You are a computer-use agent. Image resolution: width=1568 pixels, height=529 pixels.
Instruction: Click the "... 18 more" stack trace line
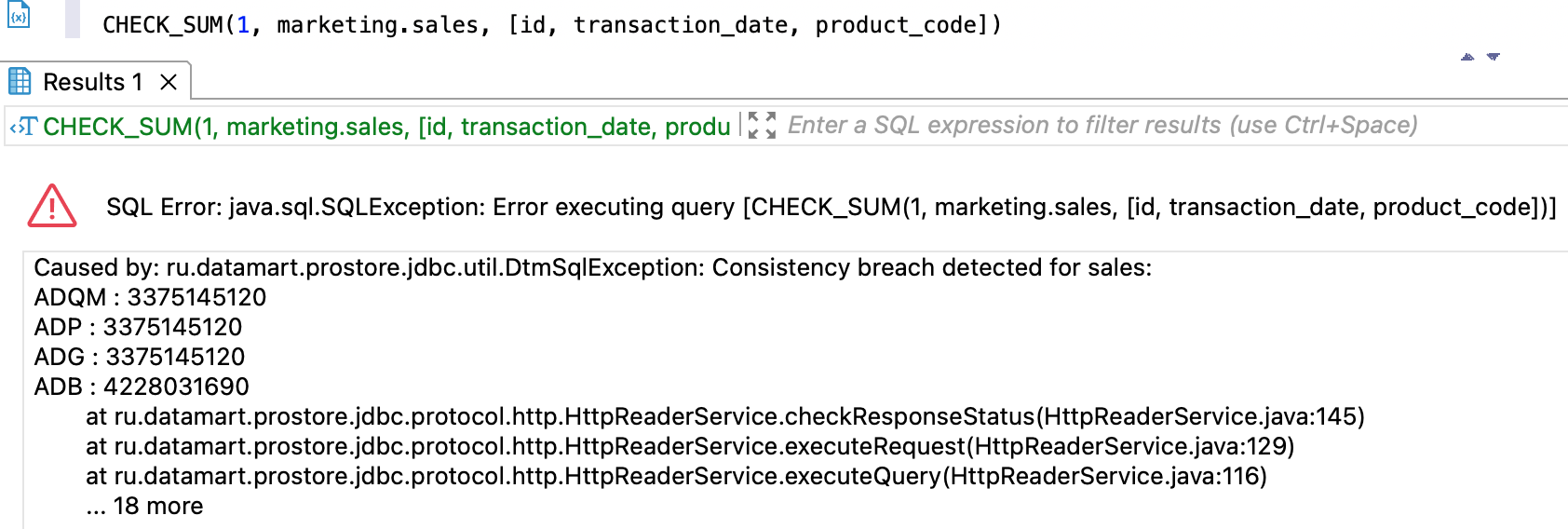pyautogui.click(x=144, y=506)
